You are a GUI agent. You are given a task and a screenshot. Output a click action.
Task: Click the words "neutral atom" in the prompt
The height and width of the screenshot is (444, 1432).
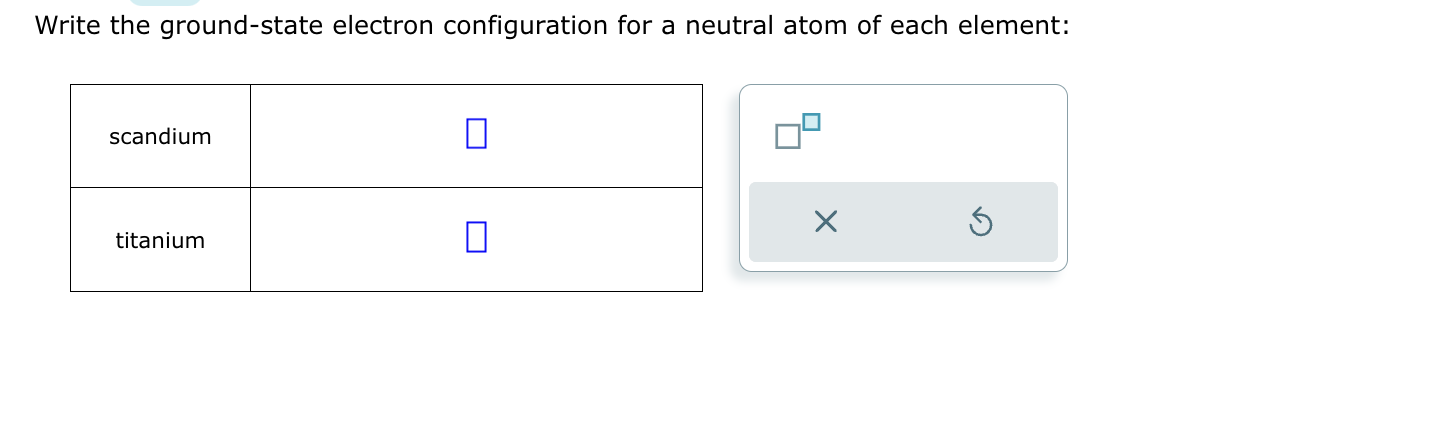coord(759,26)
